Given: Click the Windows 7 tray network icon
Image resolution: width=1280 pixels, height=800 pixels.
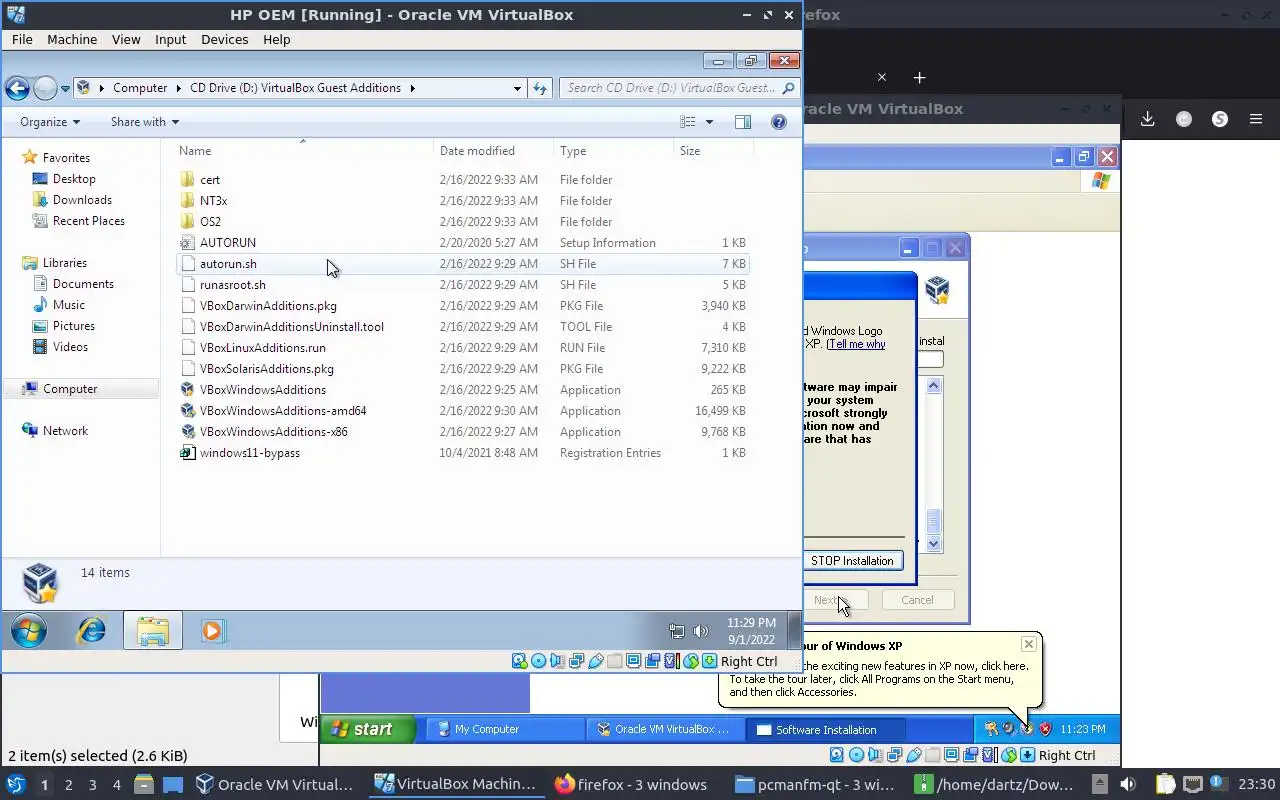Looking at the screenshot, I should tap(677, 631).
